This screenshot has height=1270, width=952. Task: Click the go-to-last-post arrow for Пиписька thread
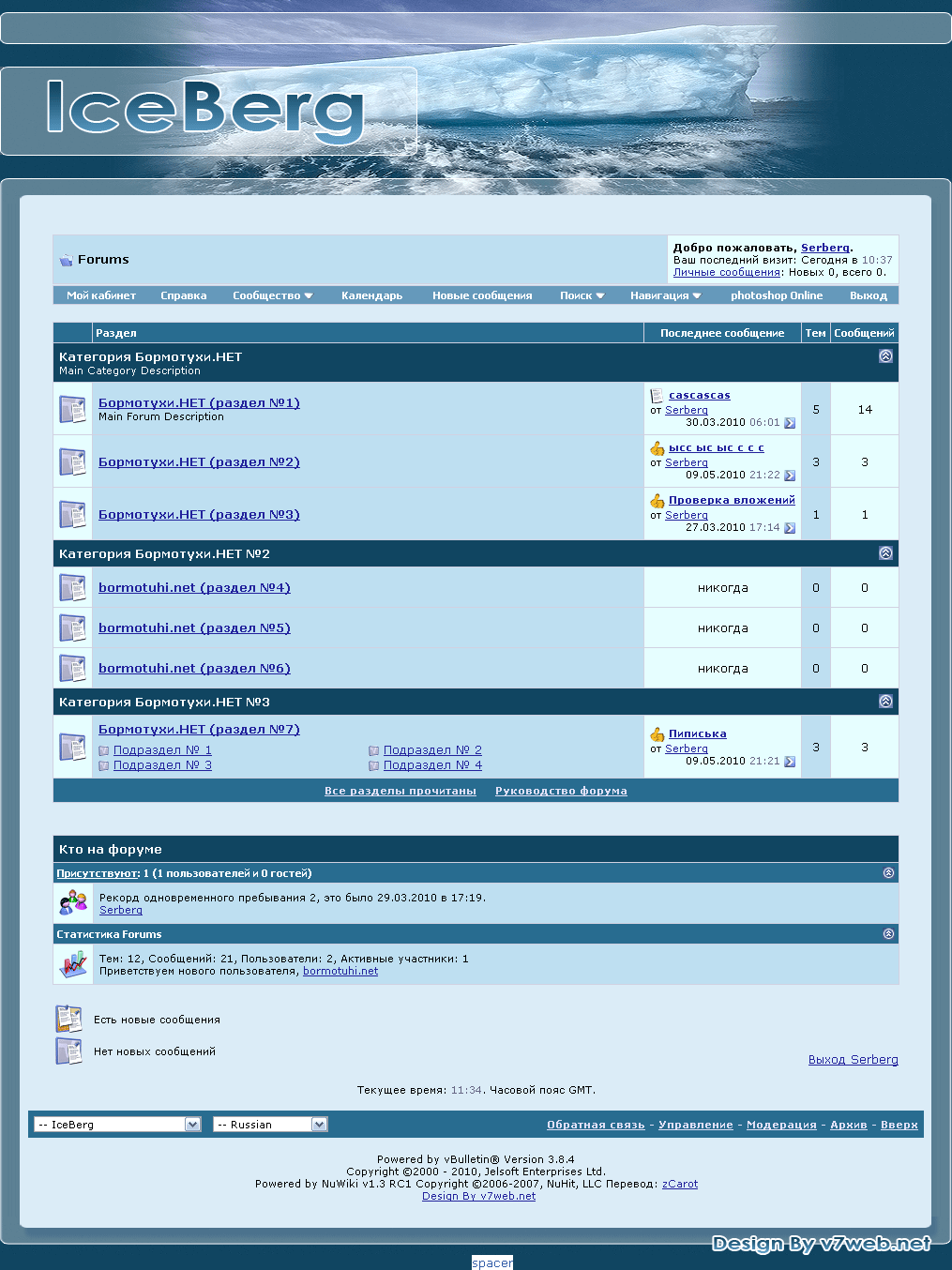tap(790, 762)
